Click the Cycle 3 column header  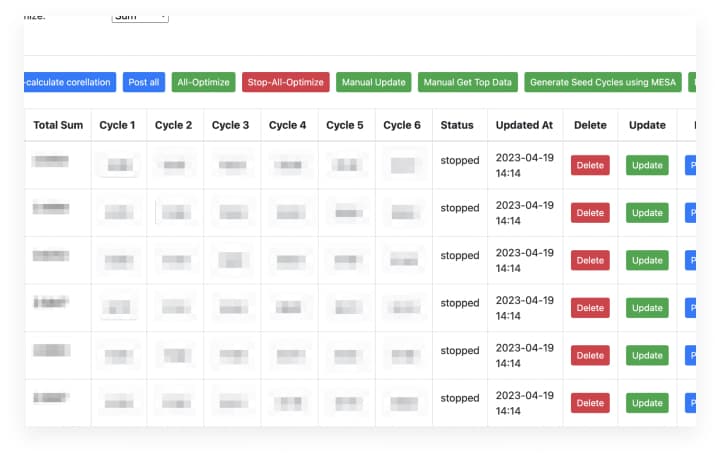tap(231, 125)
